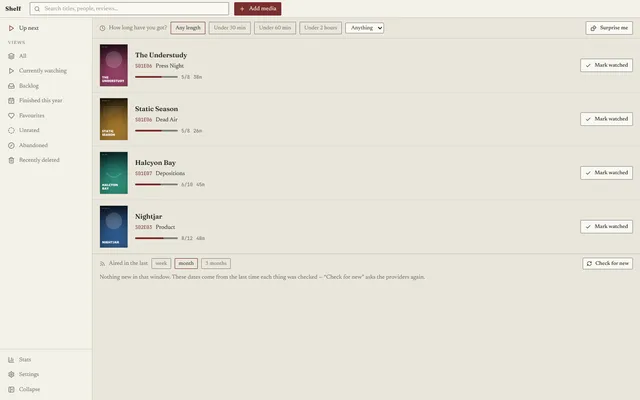Select the Under 60 min filter
This screenshot has width=640, height=400.
point(275,28)
